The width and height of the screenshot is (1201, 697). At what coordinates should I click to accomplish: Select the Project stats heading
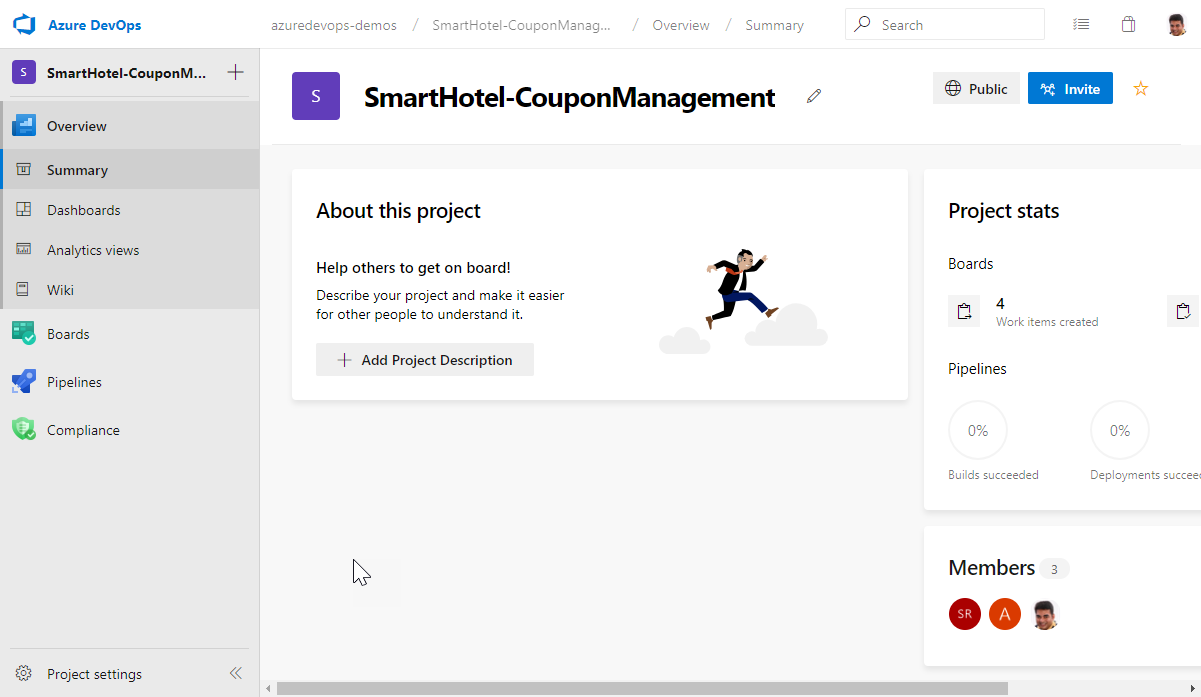point(1003,211)
